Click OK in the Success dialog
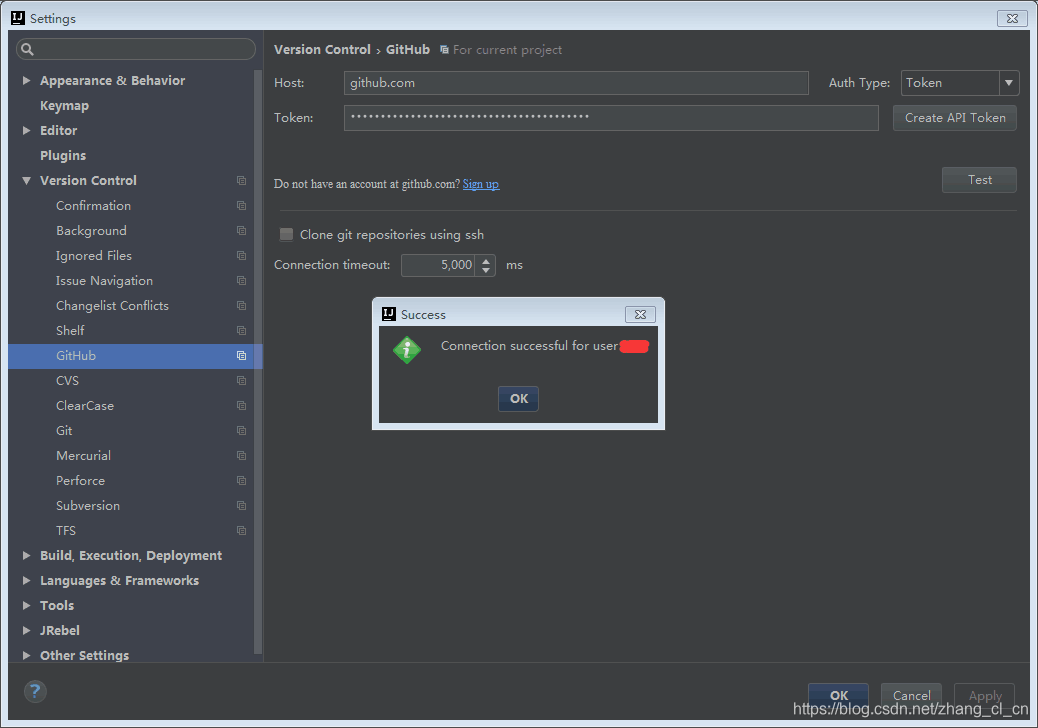Viewport: 1038px width, 728px height. [518, 398]
